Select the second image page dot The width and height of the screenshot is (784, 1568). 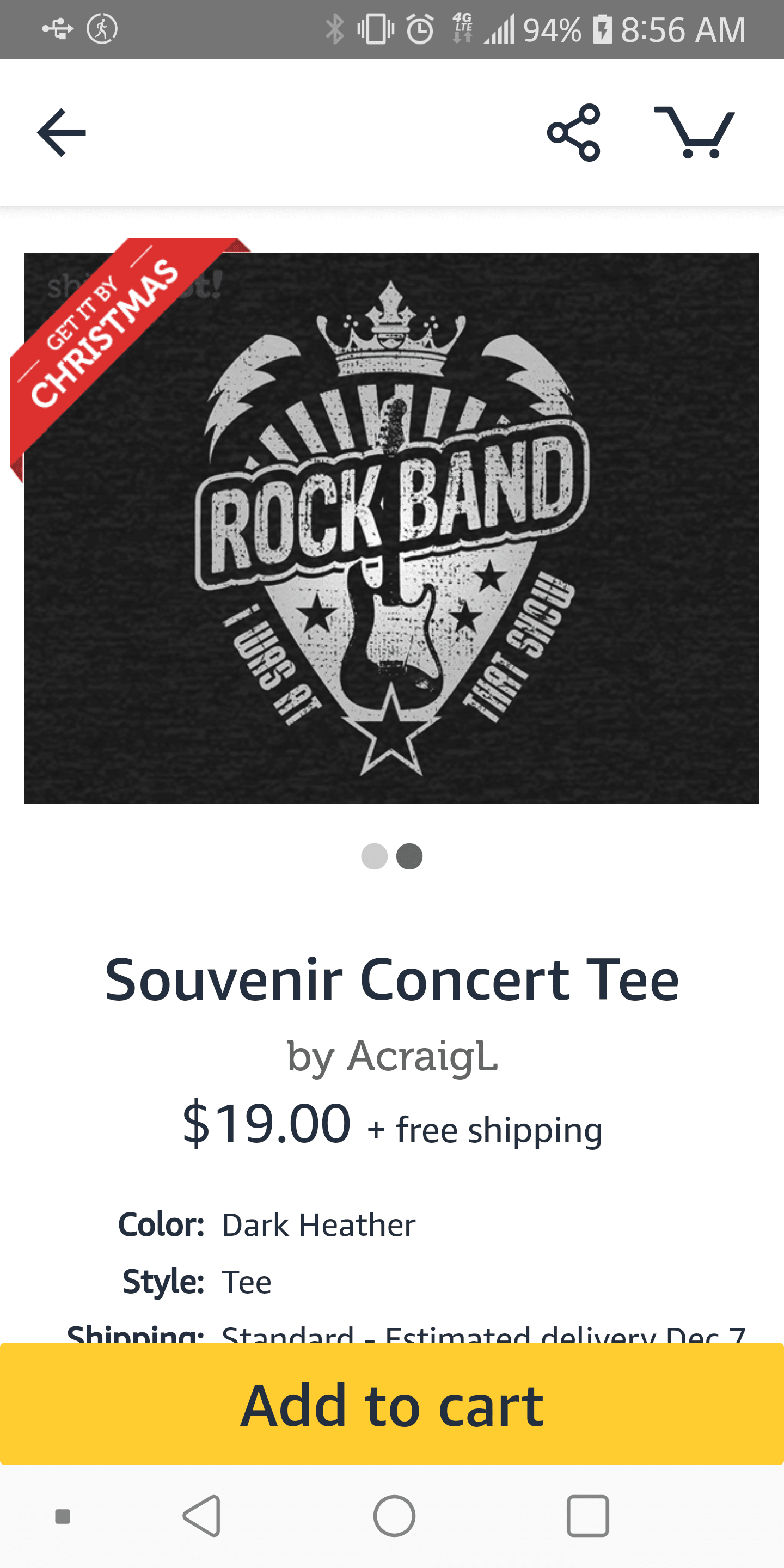point(409,856)
